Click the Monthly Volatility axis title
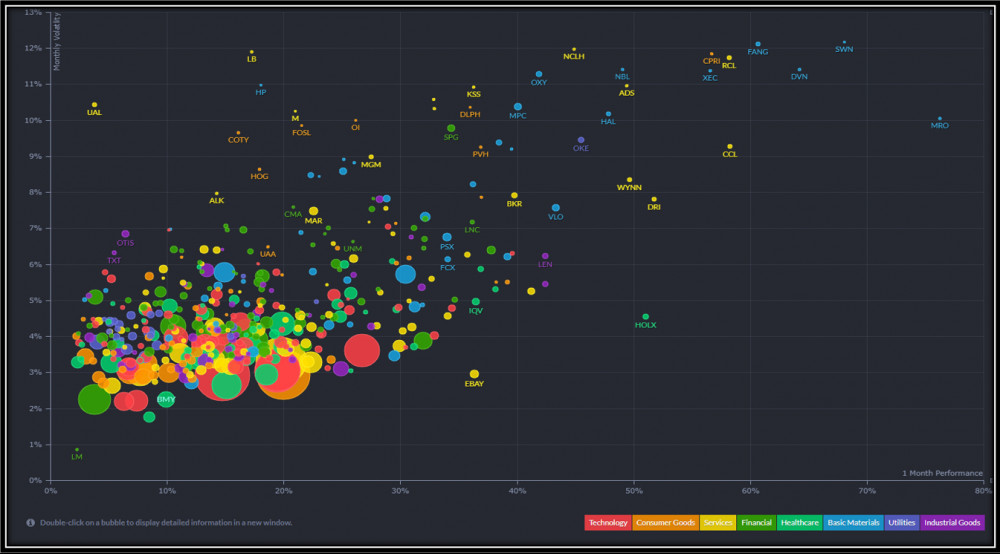1000x554 pixels. point(56,41)
